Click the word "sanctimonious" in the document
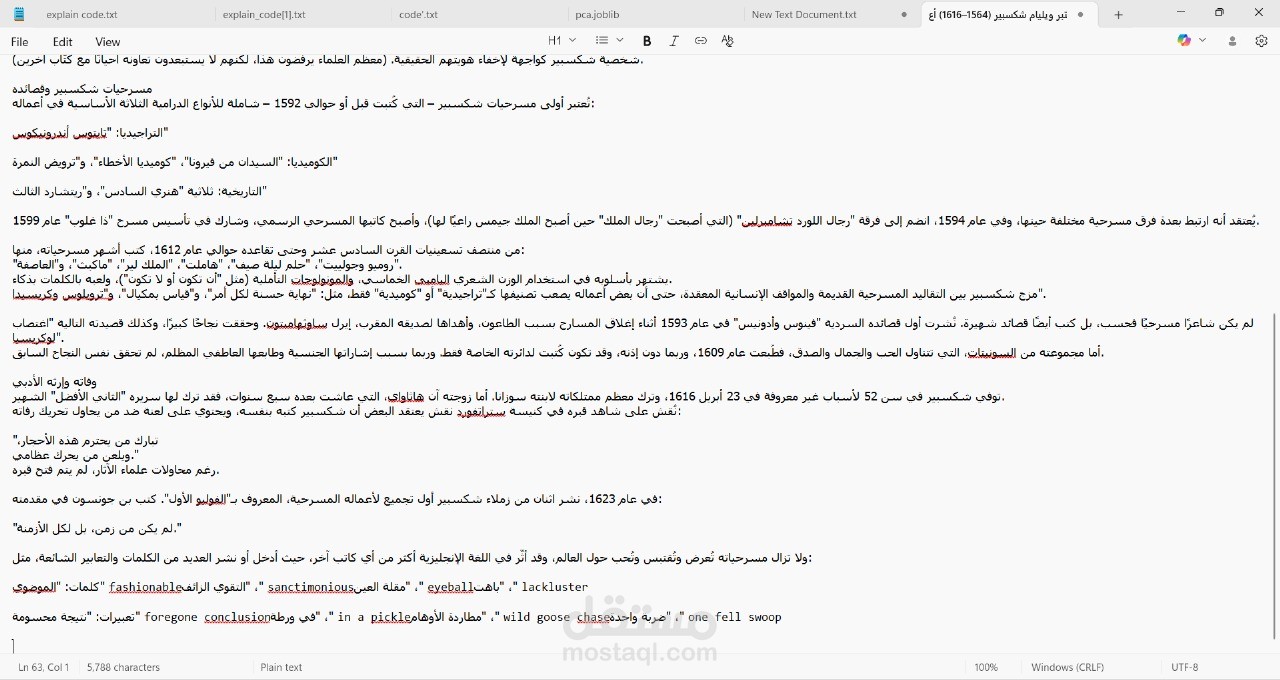Viewport: 1280px width, 680px height. click(x=310, y=587)
